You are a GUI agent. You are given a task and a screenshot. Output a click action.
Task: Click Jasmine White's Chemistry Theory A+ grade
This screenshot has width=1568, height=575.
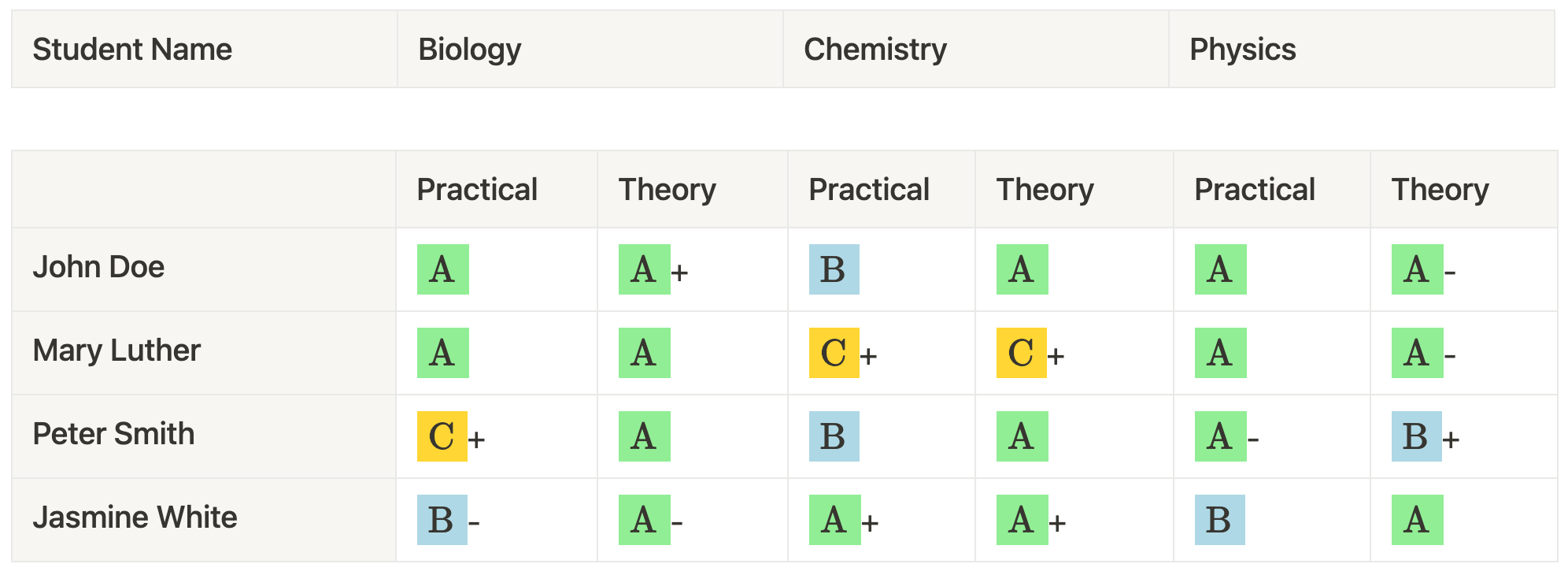tap(1031, 520)
